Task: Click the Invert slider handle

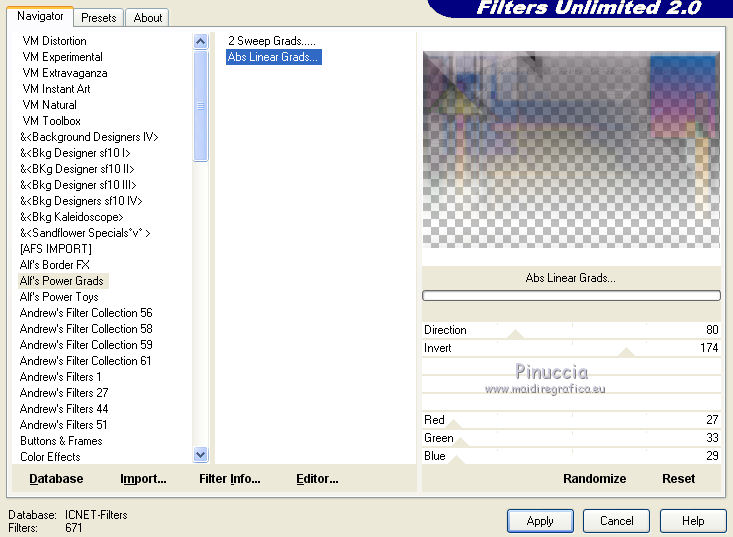Action: click(626, 352)
